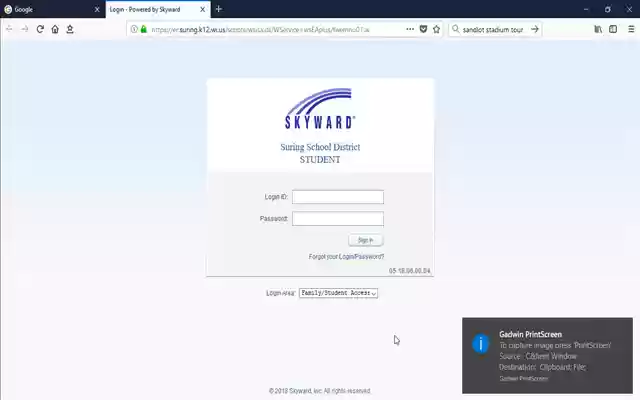
Task: Click the Login ID input field
Action: pos(338,197)
